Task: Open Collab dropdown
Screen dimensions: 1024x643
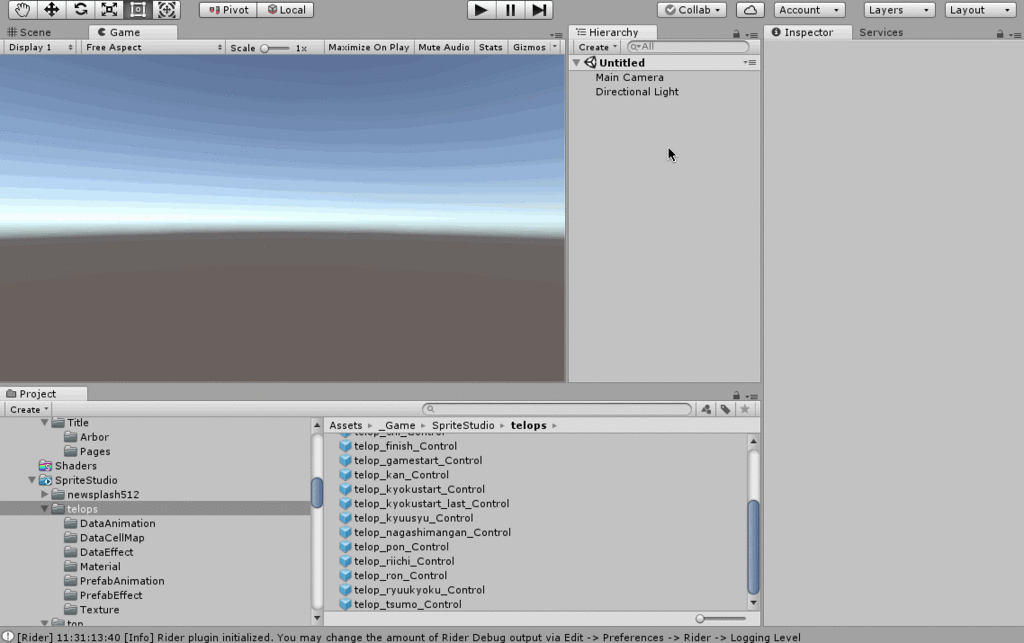Action: (x=692, y=10)
